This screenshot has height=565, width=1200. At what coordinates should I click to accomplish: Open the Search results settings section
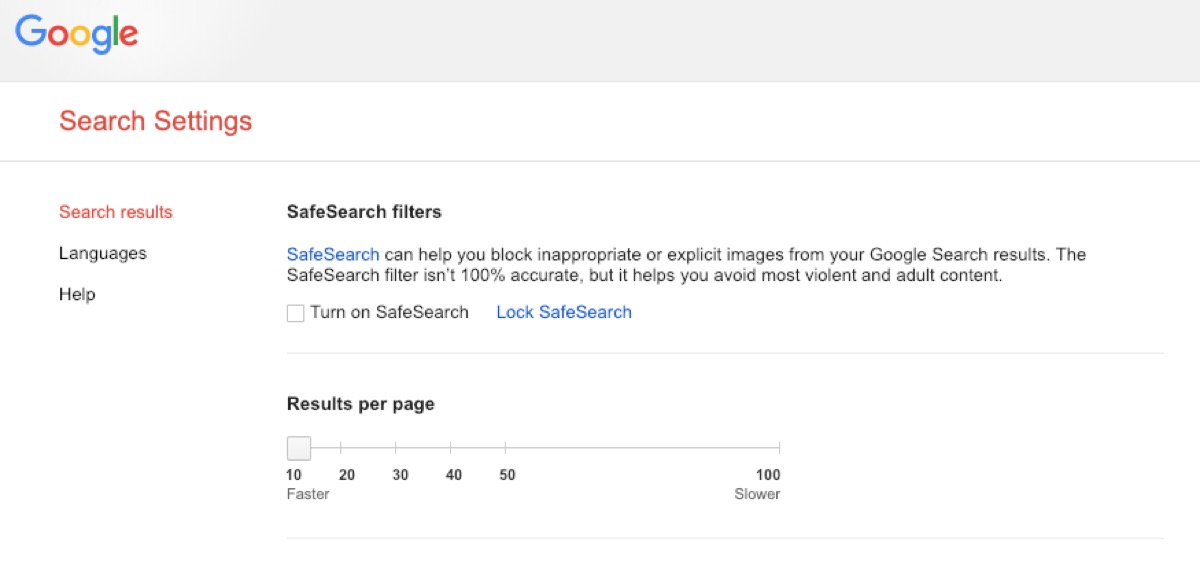[115, 212]
